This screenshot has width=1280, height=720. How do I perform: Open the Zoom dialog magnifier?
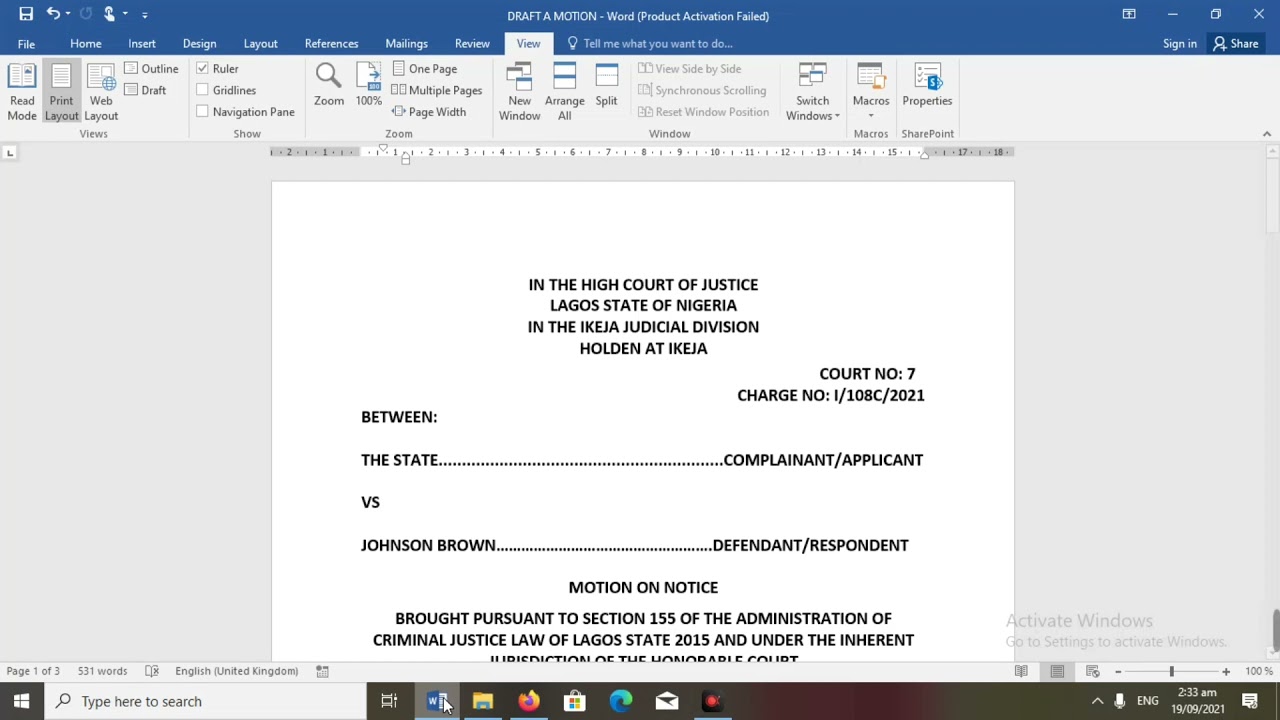click(329, 85)
